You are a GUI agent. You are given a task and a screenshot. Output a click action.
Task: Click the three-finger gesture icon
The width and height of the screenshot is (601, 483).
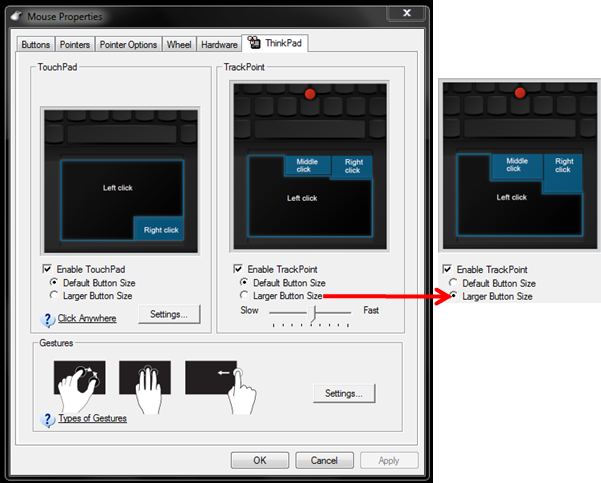[x=144, y=385]
